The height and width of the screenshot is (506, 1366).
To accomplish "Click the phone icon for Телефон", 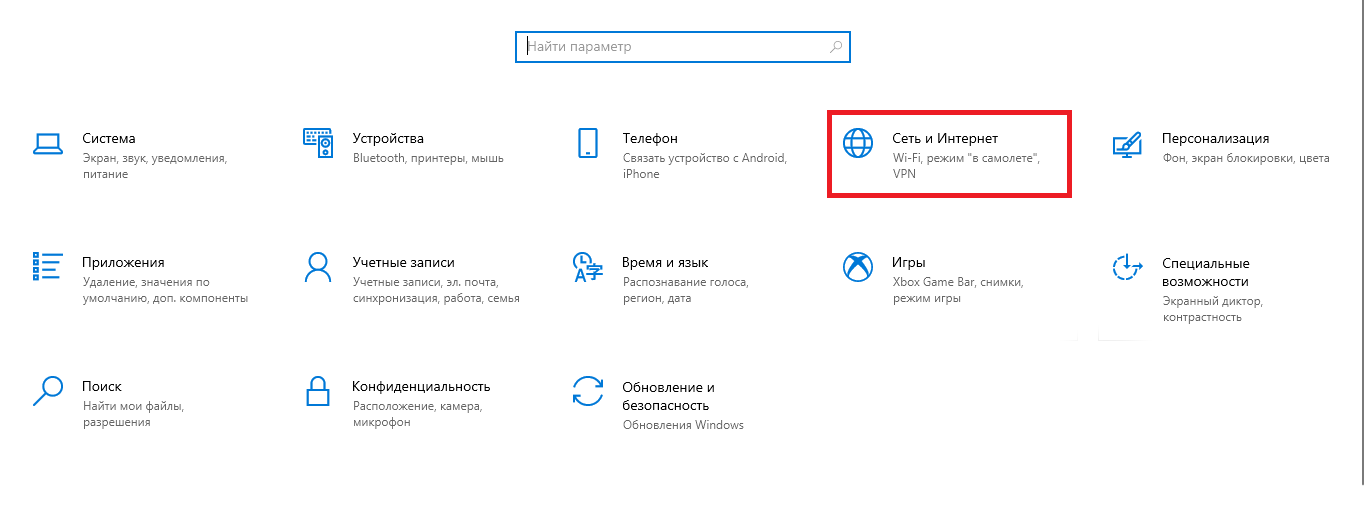I will tap(587, 143).
